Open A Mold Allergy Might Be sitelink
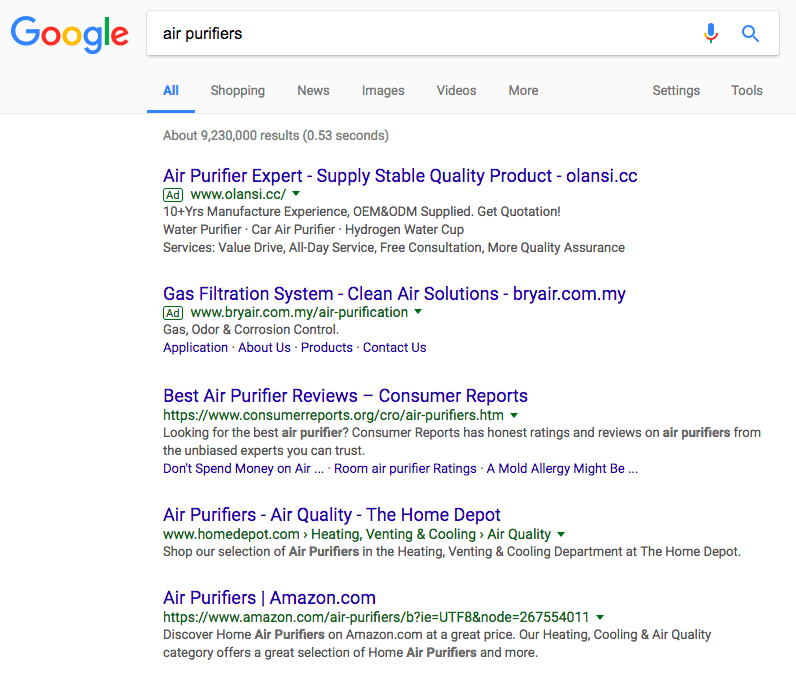 562,468
